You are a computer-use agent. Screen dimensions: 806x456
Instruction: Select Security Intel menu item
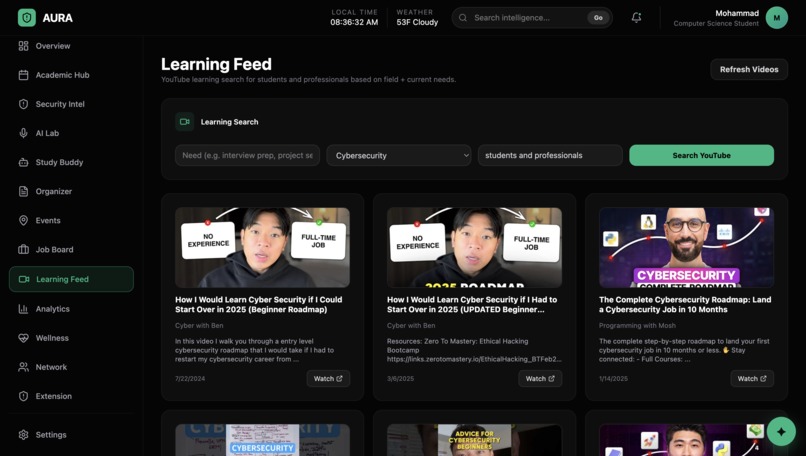tap(71, 104)
